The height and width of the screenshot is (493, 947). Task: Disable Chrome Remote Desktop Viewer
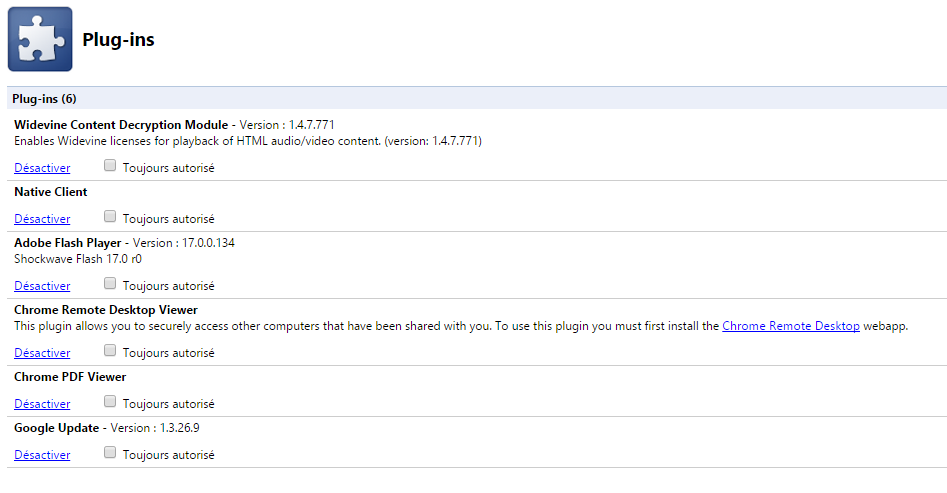(x=42, y=353)
